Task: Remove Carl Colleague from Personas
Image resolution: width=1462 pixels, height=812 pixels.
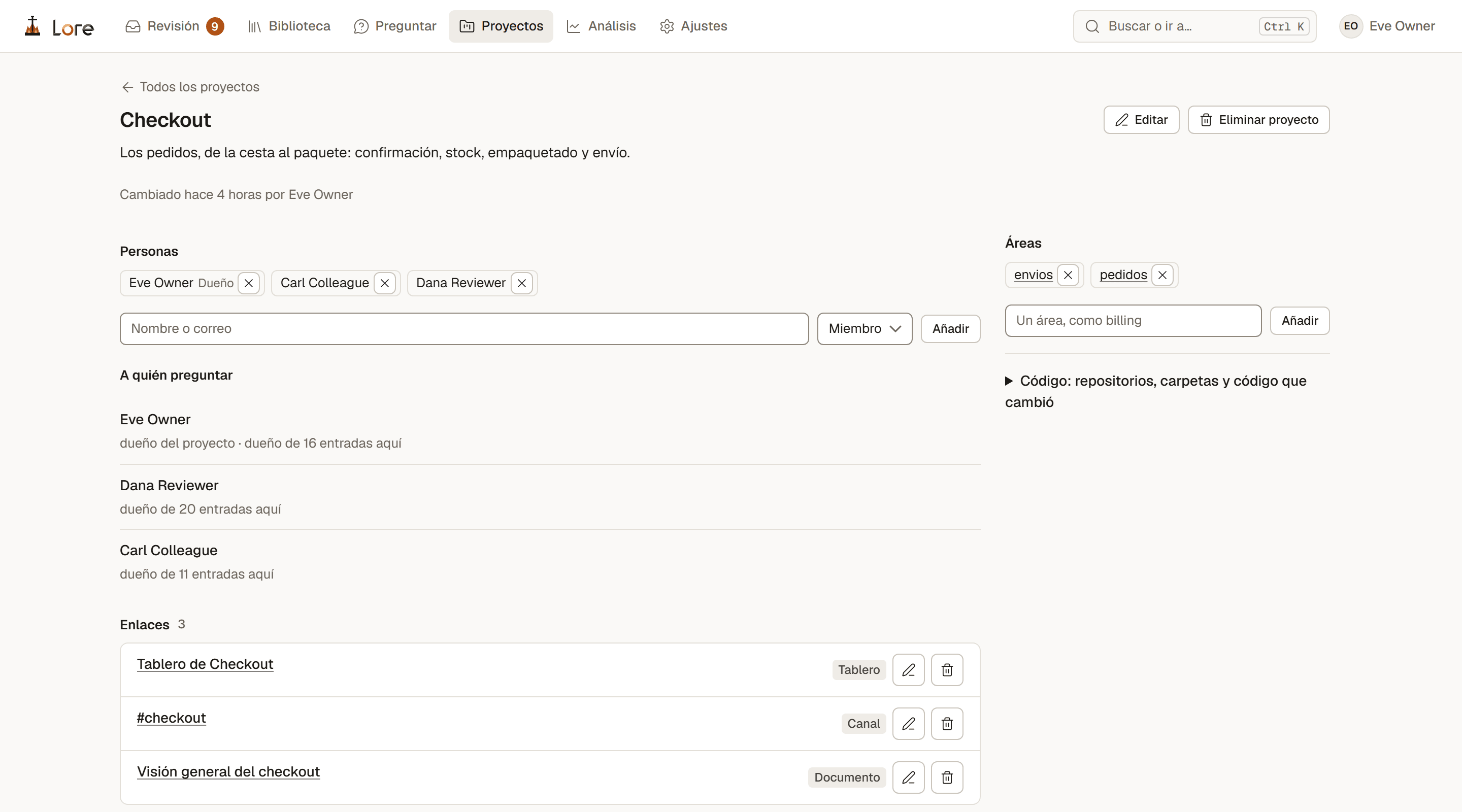Action: coord(385,283)
